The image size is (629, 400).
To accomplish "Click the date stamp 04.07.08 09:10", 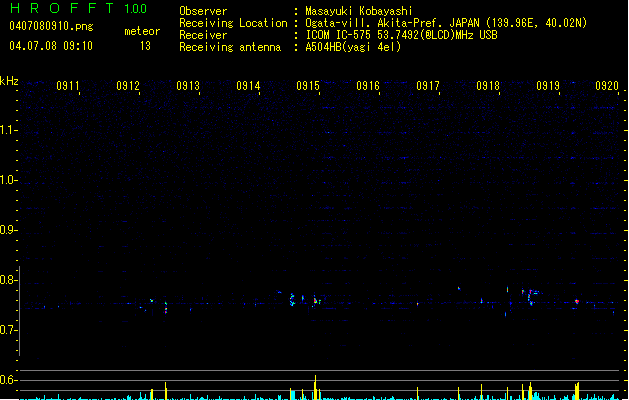I will pyautogui.click(x=51, y=46).
